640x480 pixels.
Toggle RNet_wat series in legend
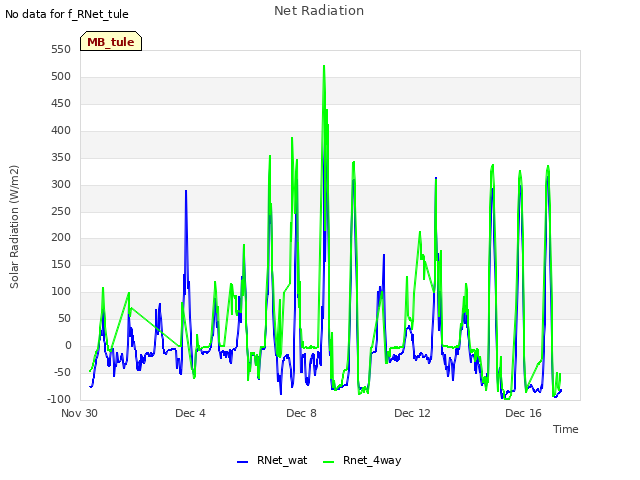(272, 460)
